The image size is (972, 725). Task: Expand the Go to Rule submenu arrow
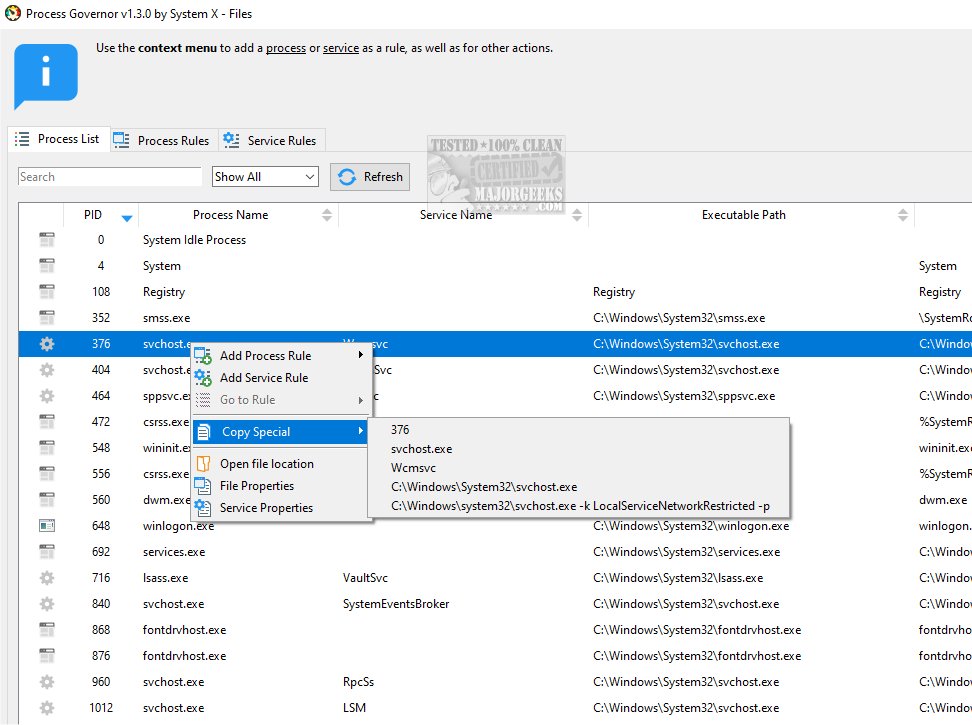pyautogui.click(x=360, y=400)
